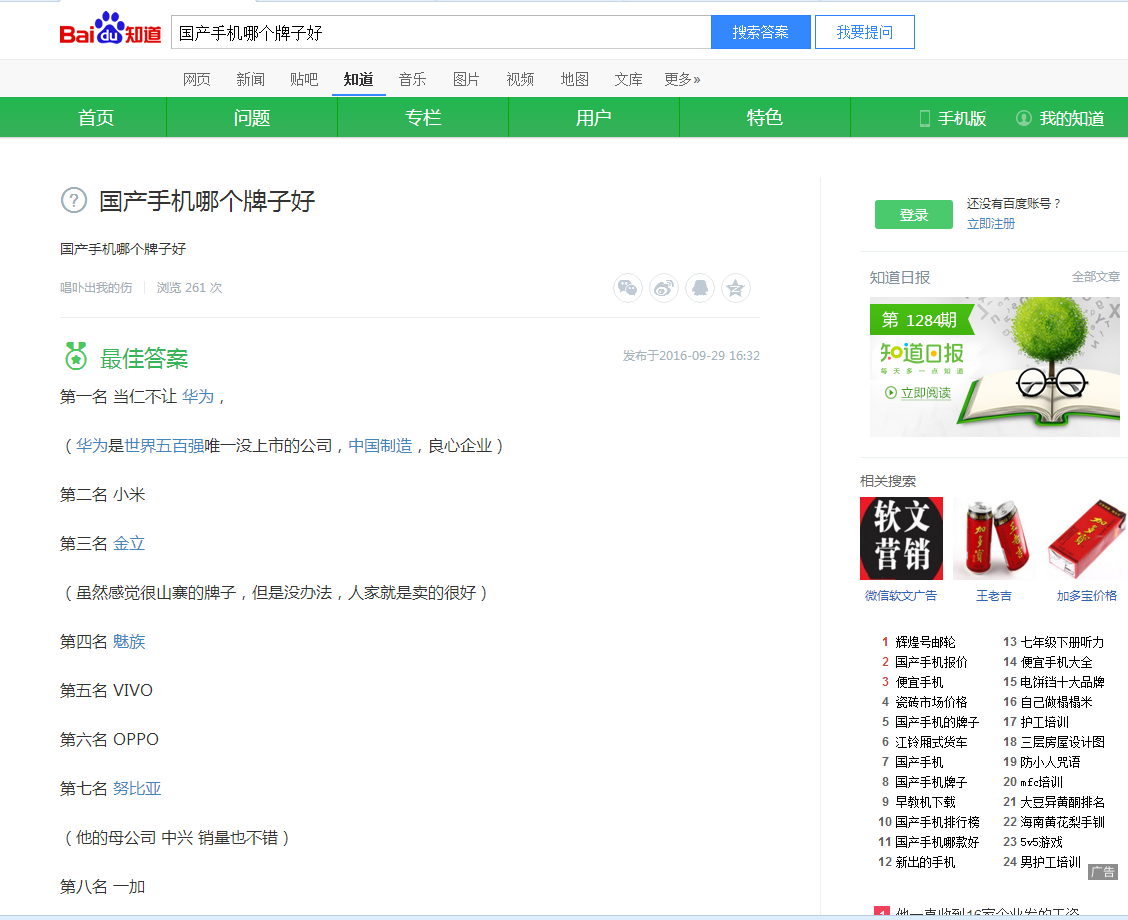Viewport: 1128px width, 920px height.
Task: Open related search 海南黄花梨手钏
Action: tap(1062, 822)
